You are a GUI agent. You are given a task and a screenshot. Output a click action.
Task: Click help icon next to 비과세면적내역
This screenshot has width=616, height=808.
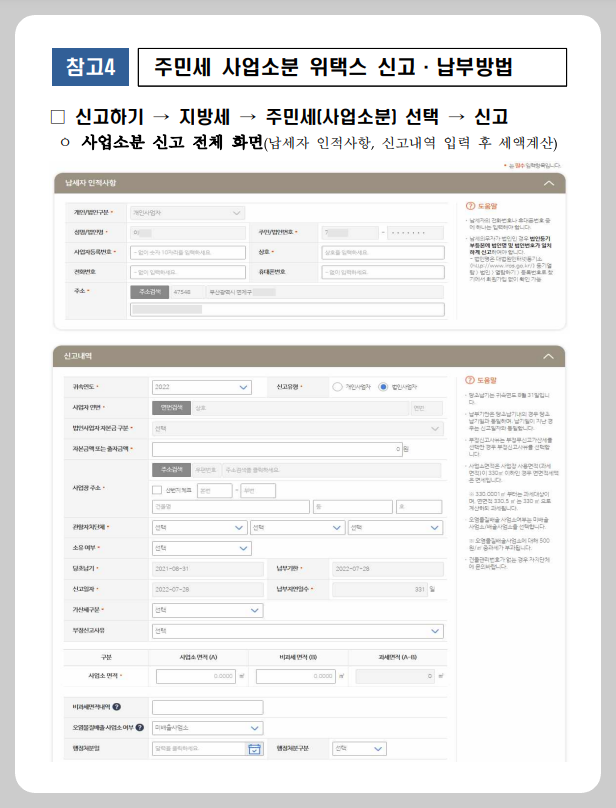[116, 707]
